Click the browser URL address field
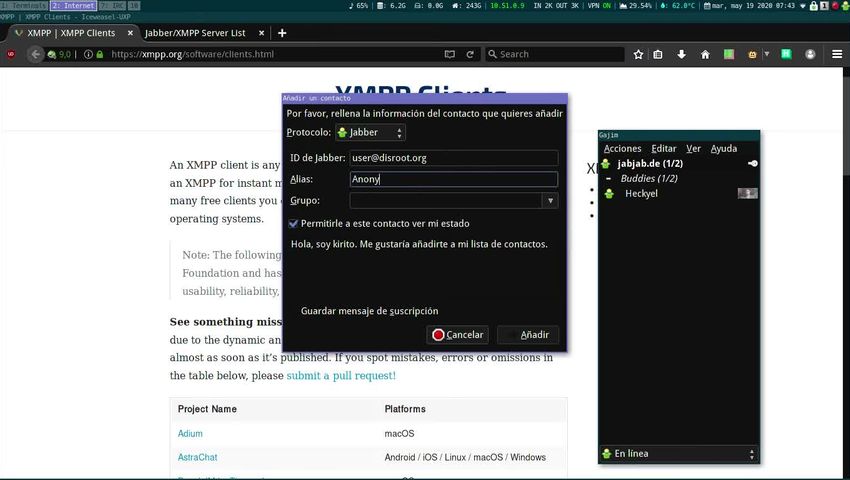850x480 pixels. (274, 54)
